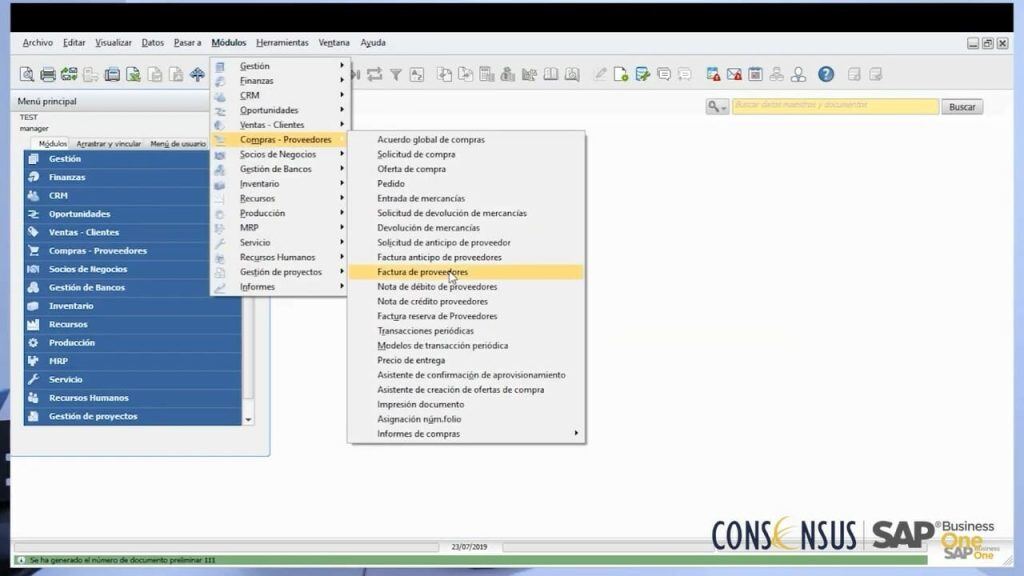Screen dimensions: 1024x576
Task: Click the Print Preview toolbar icon
Action: (26, 74)
